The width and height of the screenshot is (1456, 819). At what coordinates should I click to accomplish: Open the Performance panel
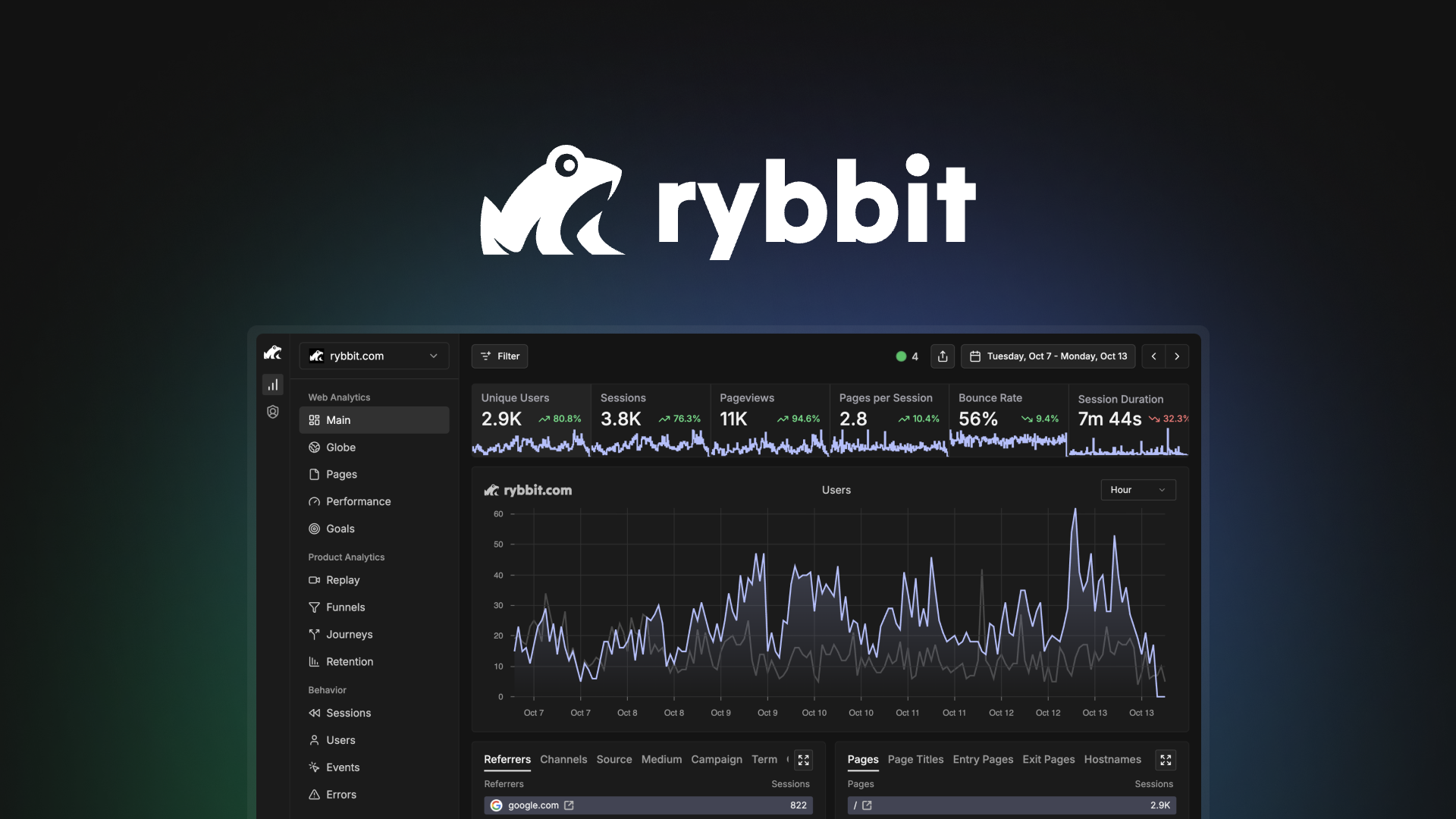click(358, 501)
